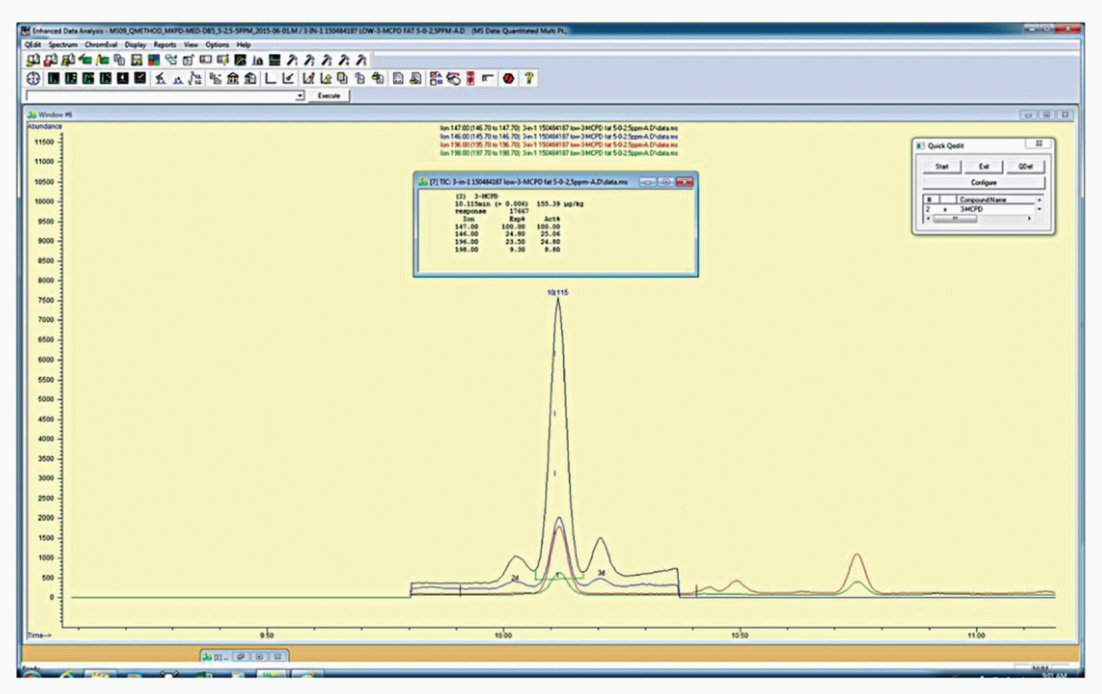Click the down arrow in Quick Qedit compound list
This screenshot has height=694, width=1102.
1039,209
